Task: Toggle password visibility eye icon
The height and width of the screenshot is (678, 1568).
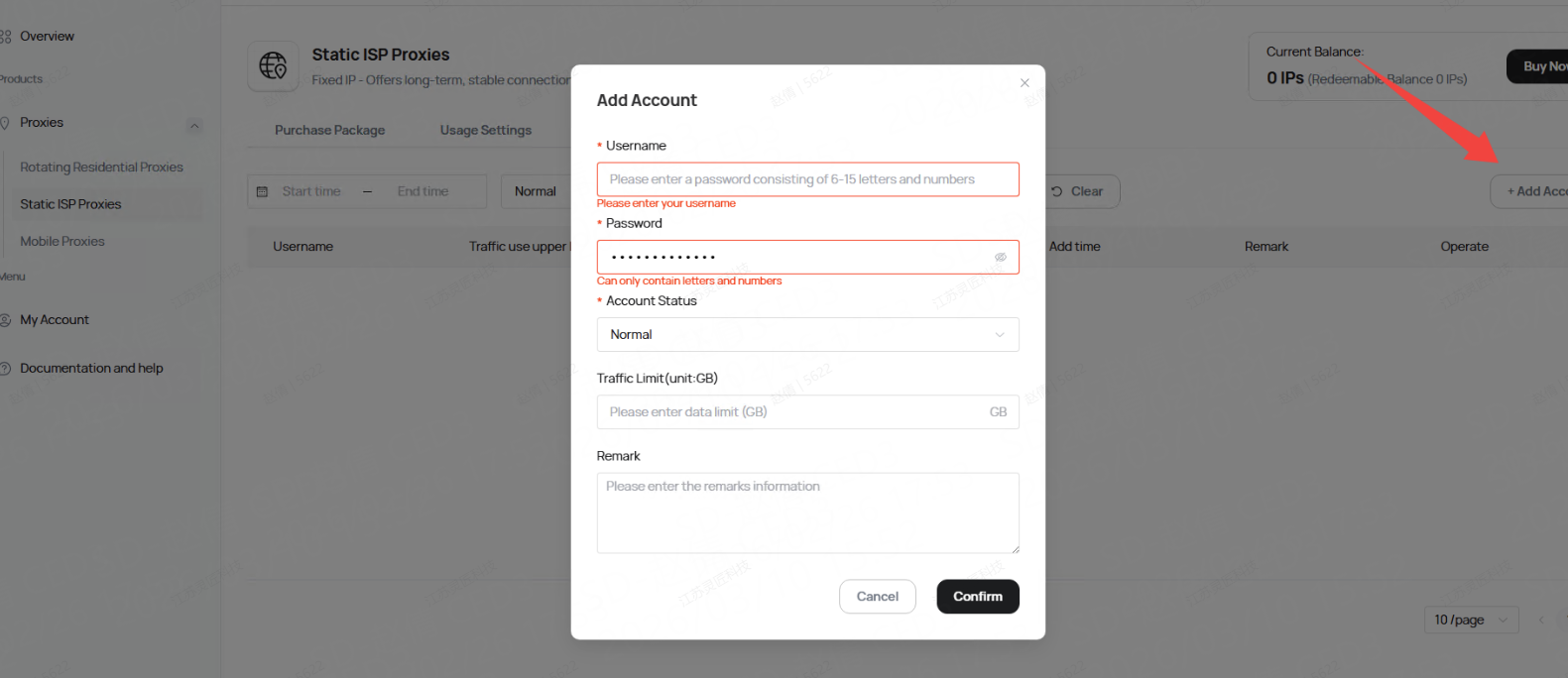Action: 1000,258
